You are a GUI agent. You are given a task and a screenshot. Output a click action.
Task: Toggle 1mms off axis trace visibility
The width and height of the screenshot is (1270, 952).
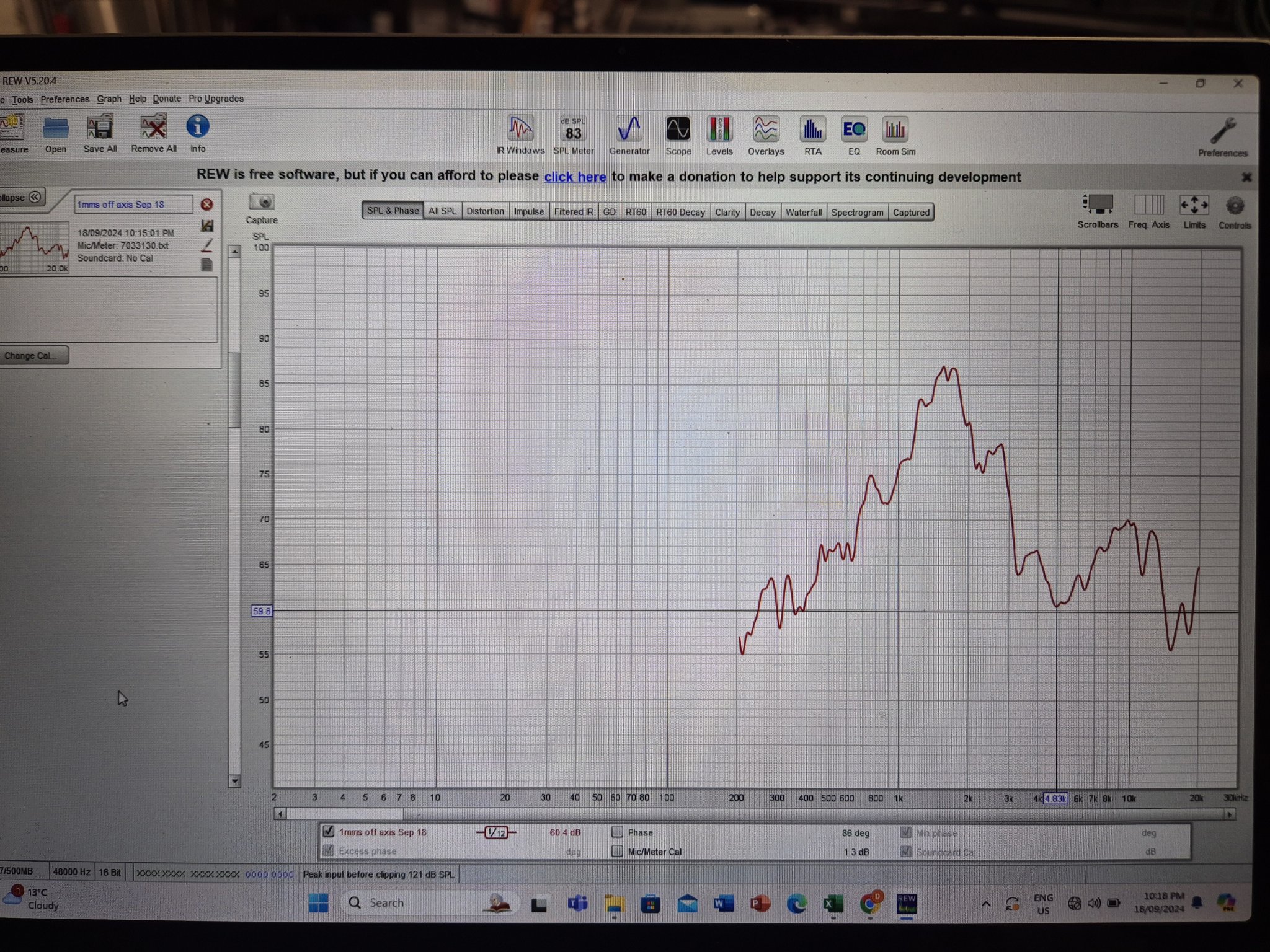pyautogui.click(x=329, y=831)
